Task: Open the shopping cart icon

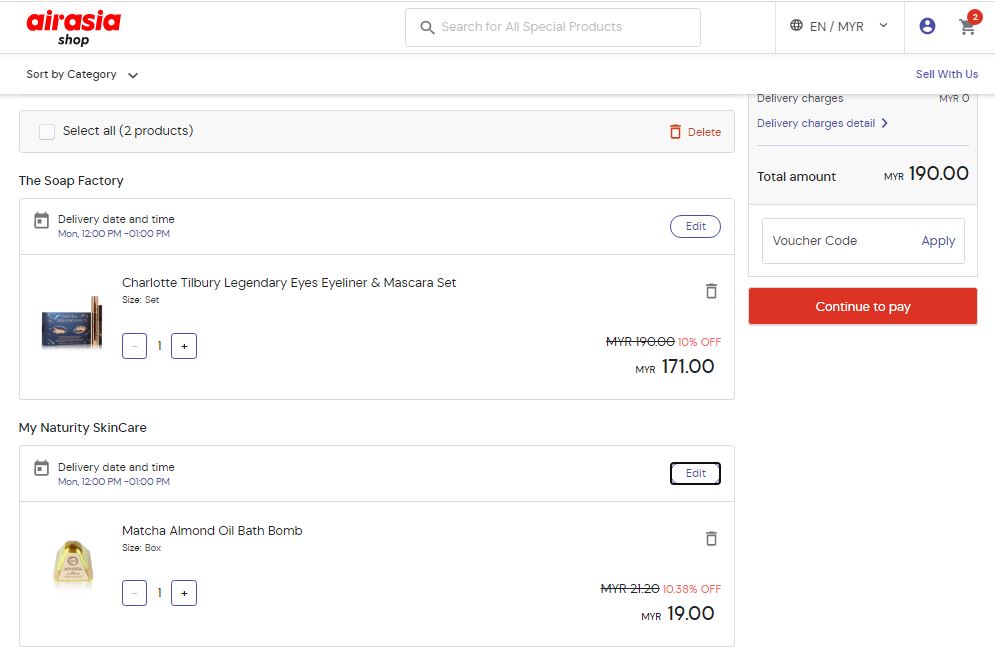Action: [967, 27]
